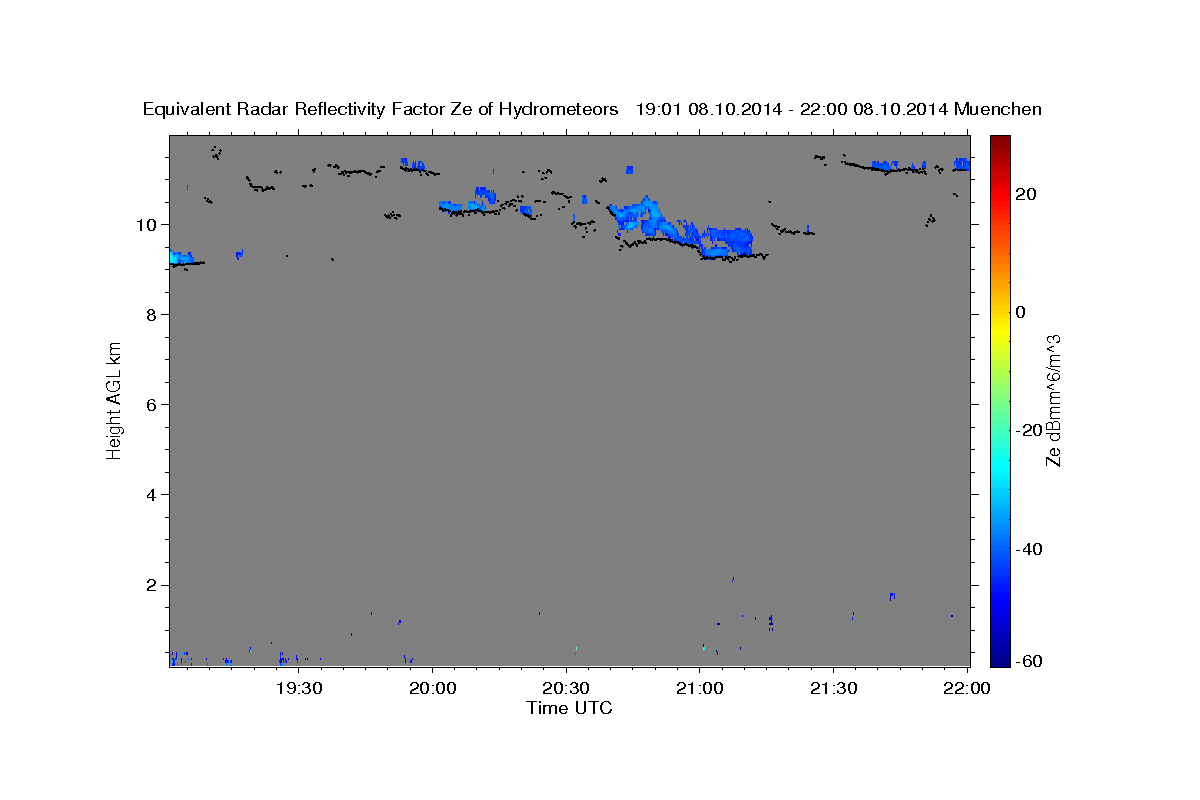Click the 'Time UTC' axis label

coord(569,708)
